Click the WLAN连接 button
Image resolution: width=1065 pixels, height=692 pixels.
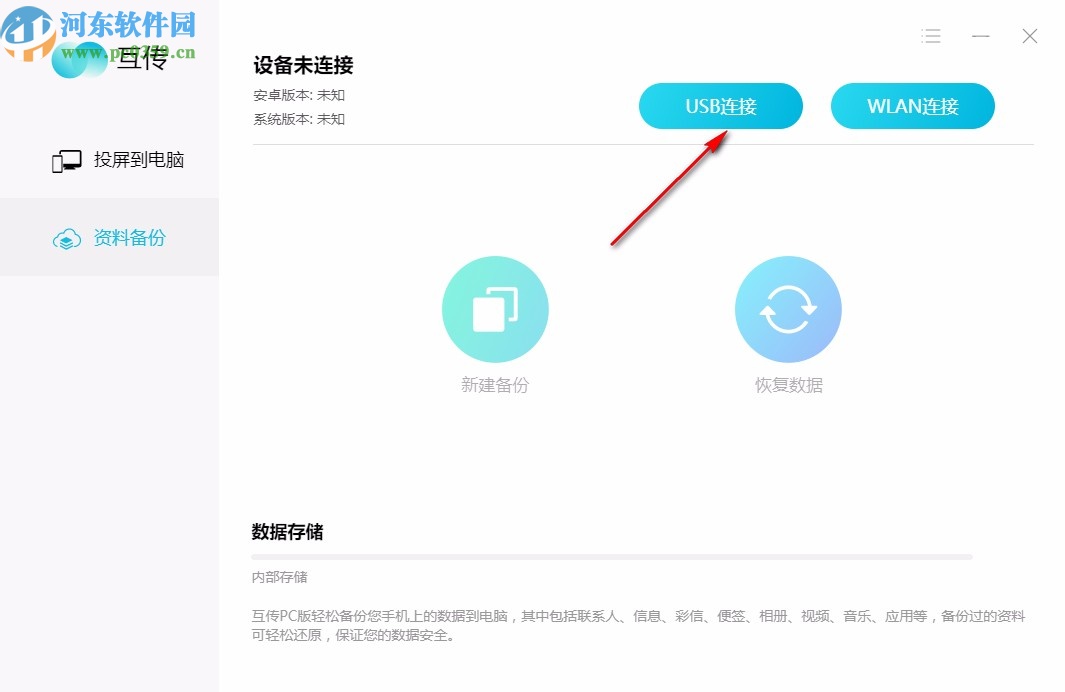click(x=912, y=105)
